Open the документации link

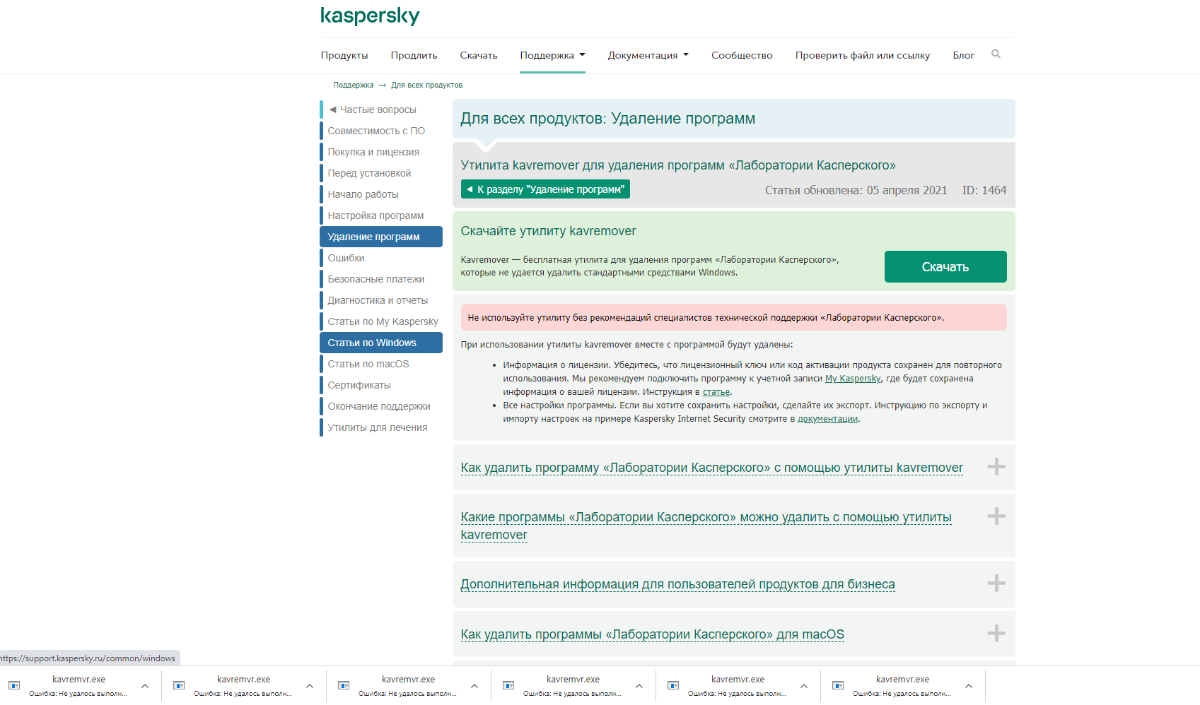pyautogui.click(x=827, y=419)
